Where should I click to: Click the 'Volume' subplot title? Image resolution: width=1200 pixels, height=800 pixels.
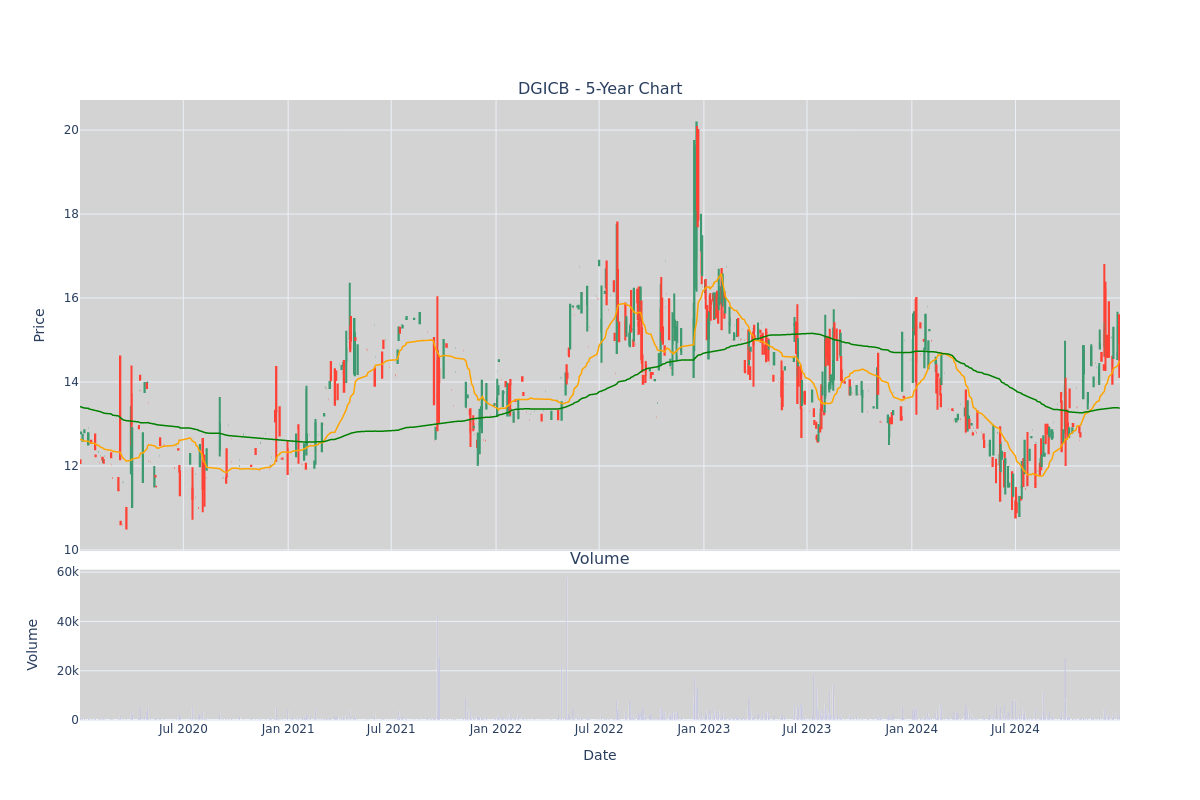(x=600, y=559)
